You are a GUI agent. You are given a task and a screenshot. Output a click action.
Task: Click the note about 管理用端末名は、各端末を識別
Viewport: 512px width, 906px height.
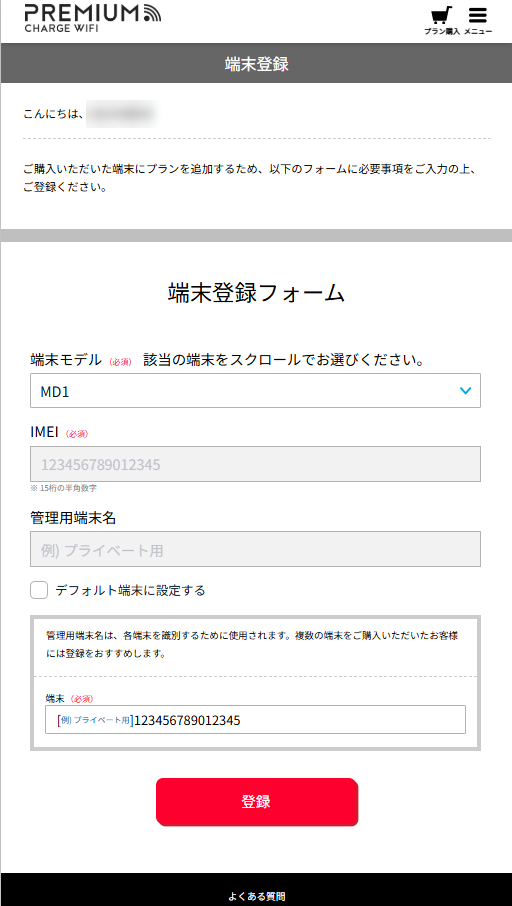tap(252, 645)
